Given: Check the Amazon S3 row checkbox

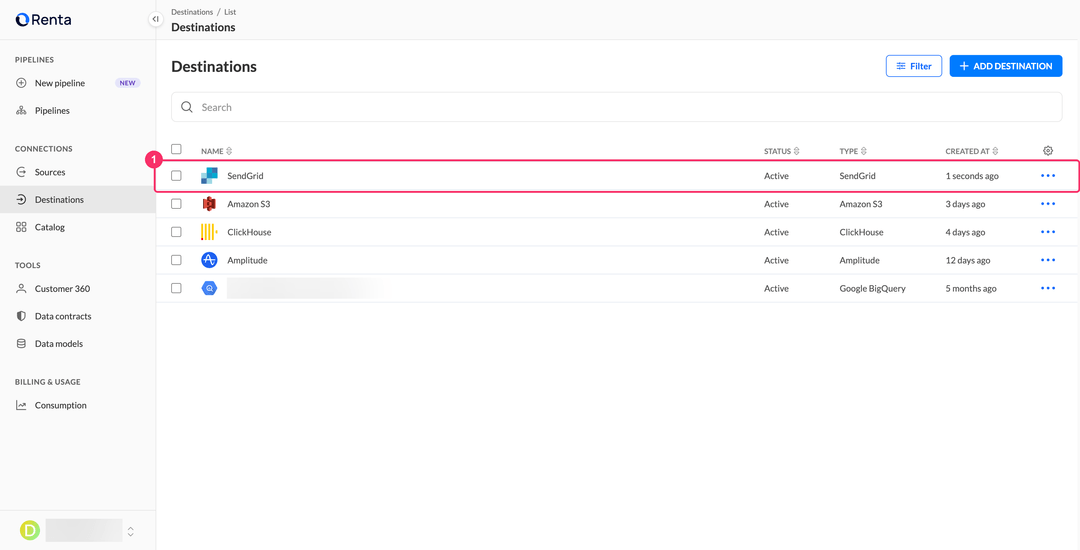Looking at the screenshot, I should [x=176, y=204].
